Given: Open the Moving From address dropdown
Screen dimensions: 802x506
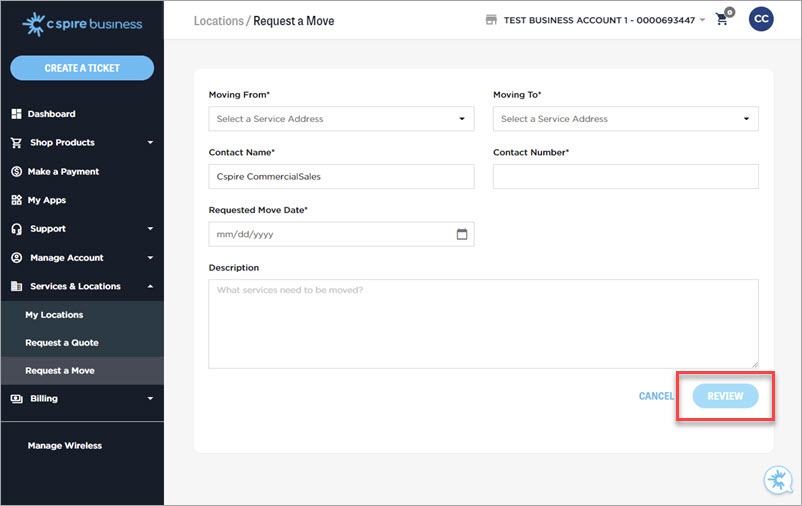Looking at the screenshot, I should (x=341, y=119).
